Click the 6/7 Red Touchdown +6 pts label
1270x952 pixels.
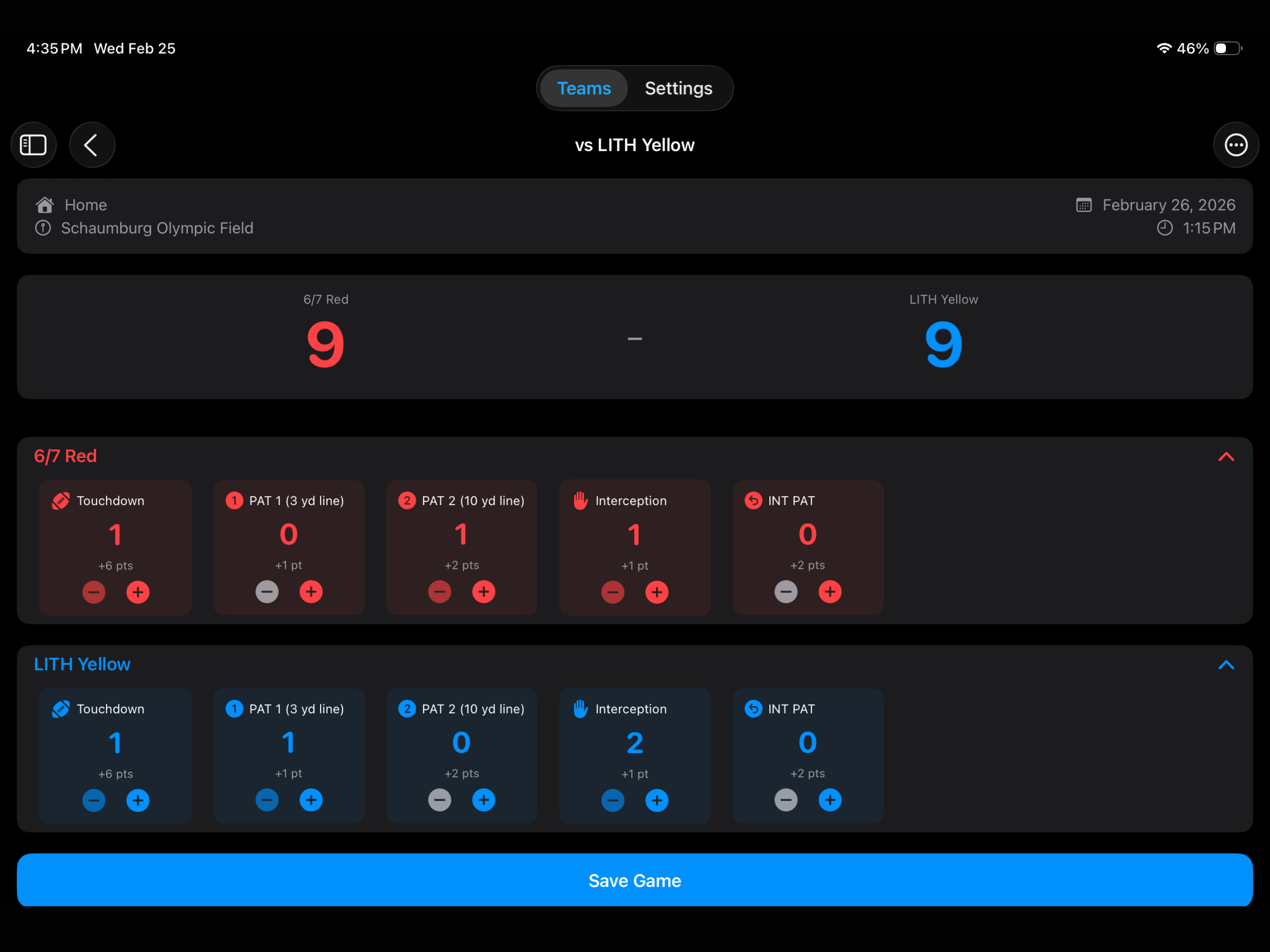tap(115, 566)
